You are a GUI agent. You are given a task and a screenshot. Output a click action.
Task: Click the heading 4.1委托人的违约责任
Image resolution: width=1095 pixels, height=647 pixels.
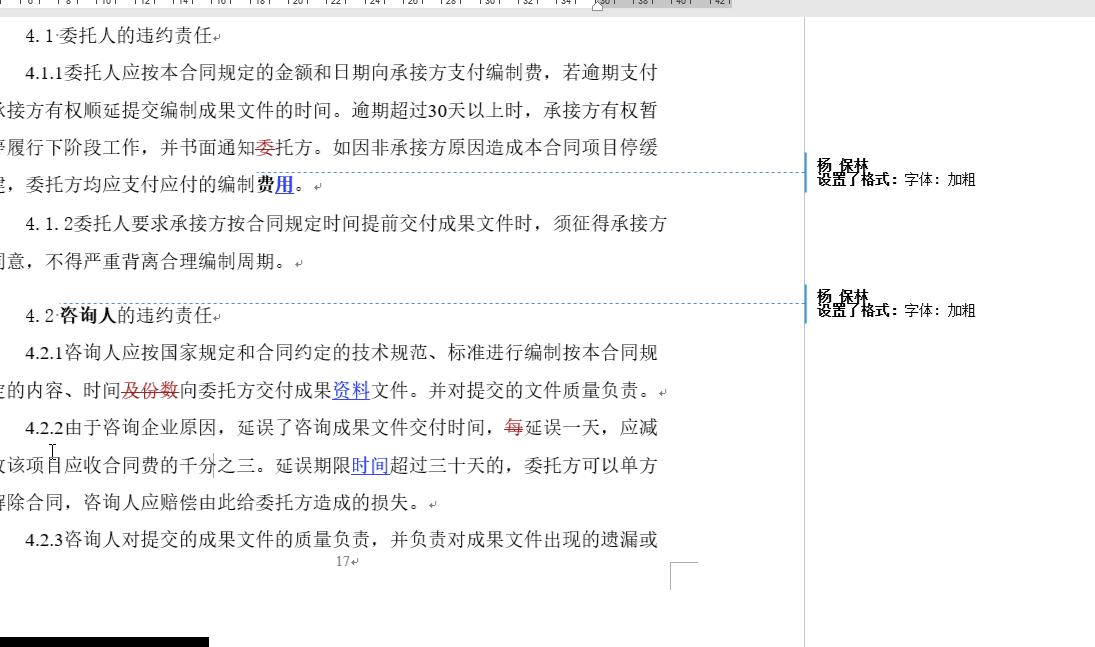click(x=118, y=33)
